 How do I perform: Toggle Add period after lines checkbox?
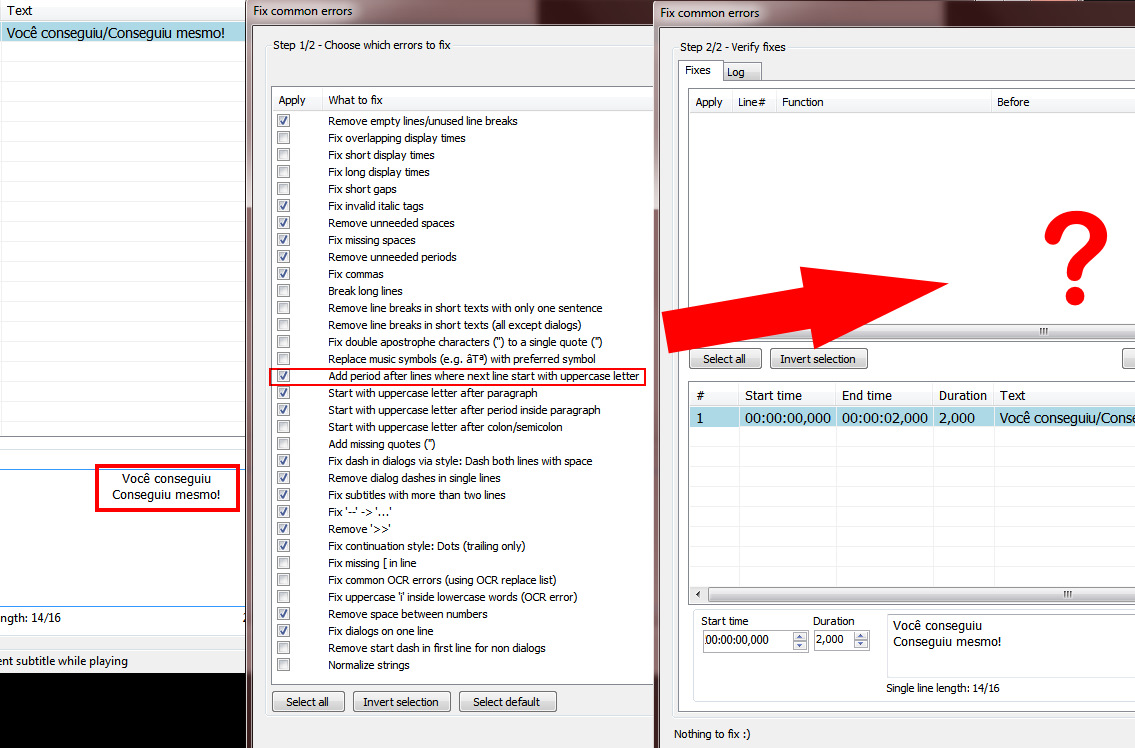click(x=284, y=376)
